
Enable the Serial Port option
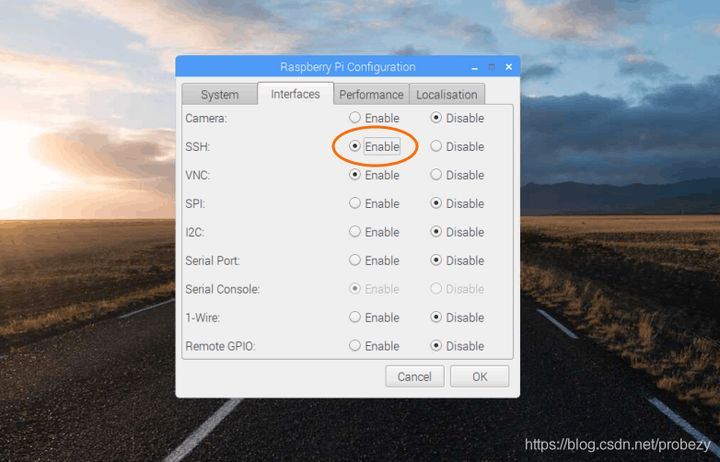(x=355, y=260)
